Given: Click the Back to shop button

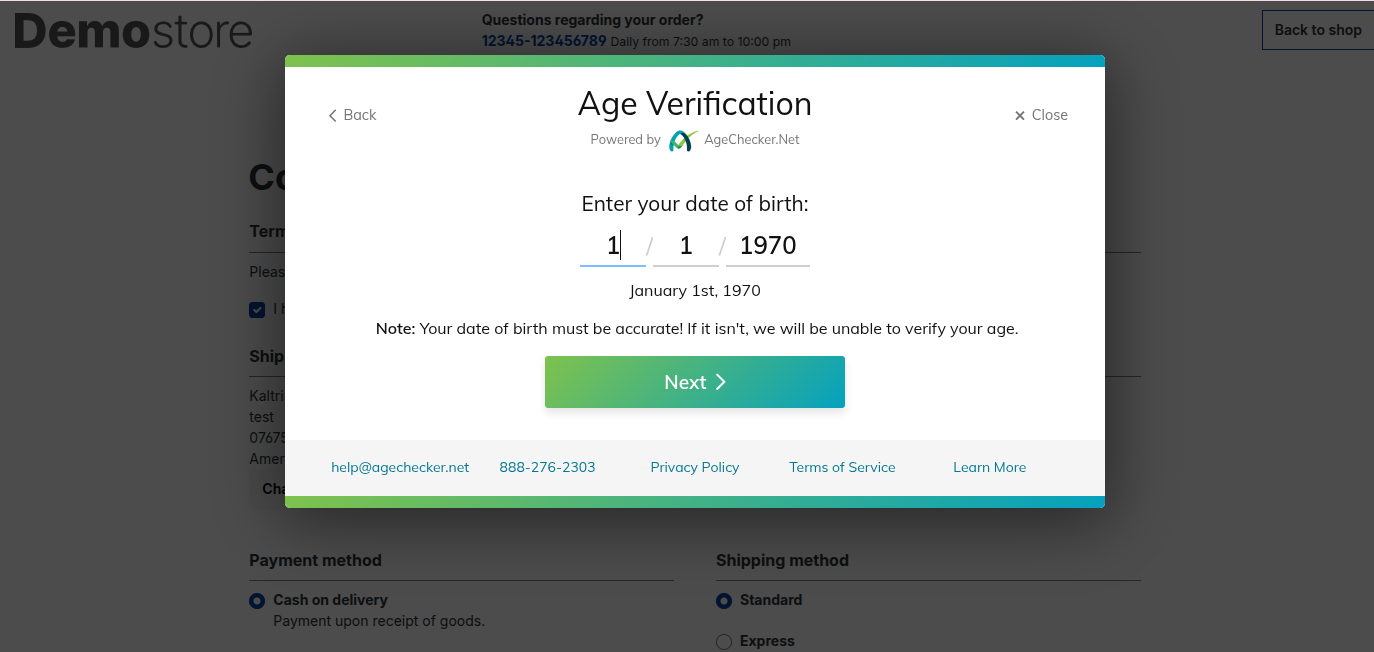Looking at the screenshot, I should click(1317, 30).
